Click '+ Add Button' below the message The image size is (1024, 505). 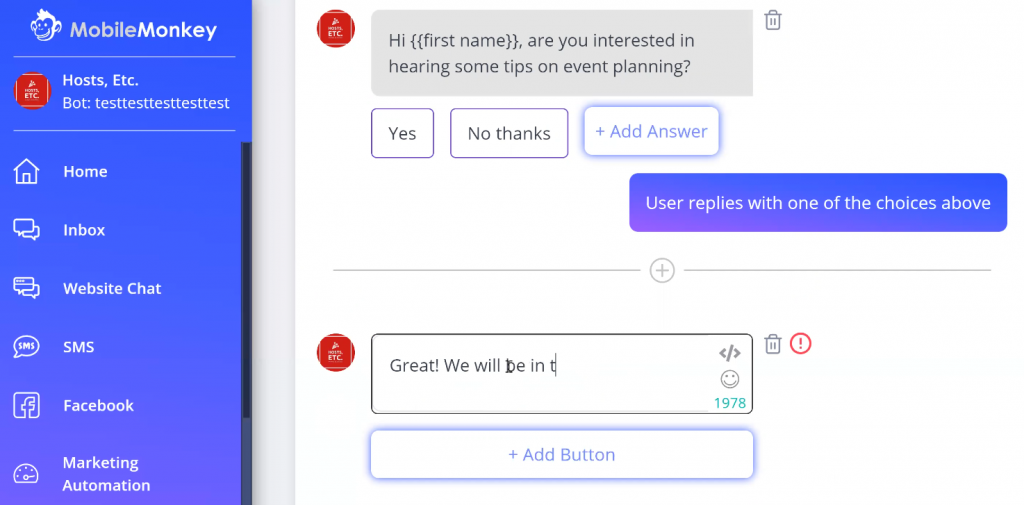[562, 454]
